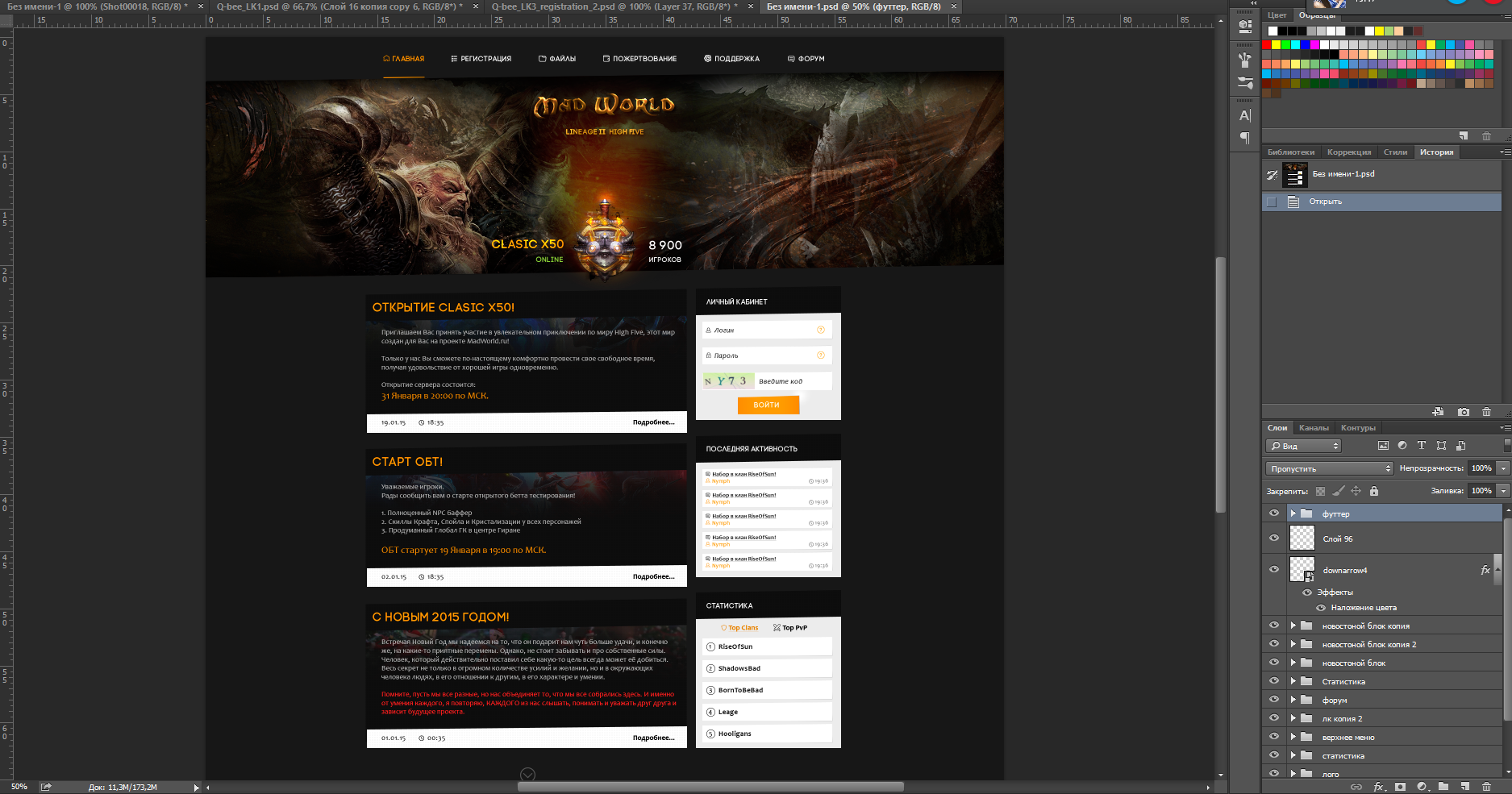Pick yellow swatch in recent colors strip
The height and width of the screenshot is (794, 1512).
[1379, 31]
